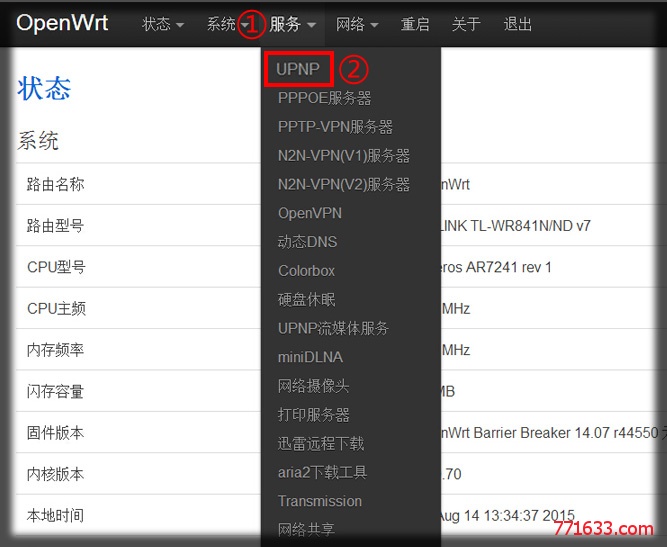667x547 pixels.
Task: Open the 网络 dropdown menu
Action: (x=356, y=24)
